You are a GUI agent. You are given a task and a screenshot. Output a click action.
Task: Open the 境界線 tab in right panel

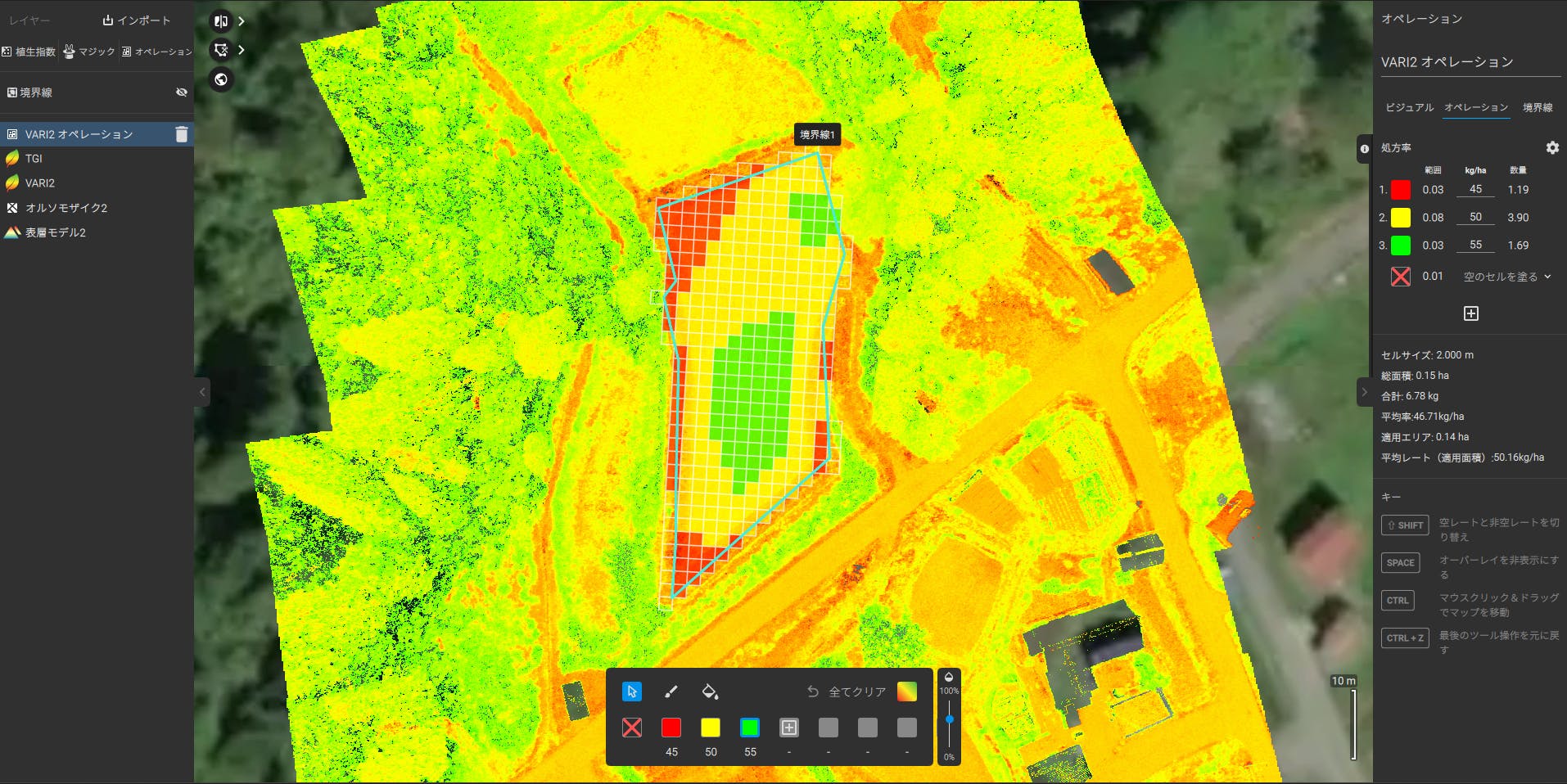(x=1537, y=107)
